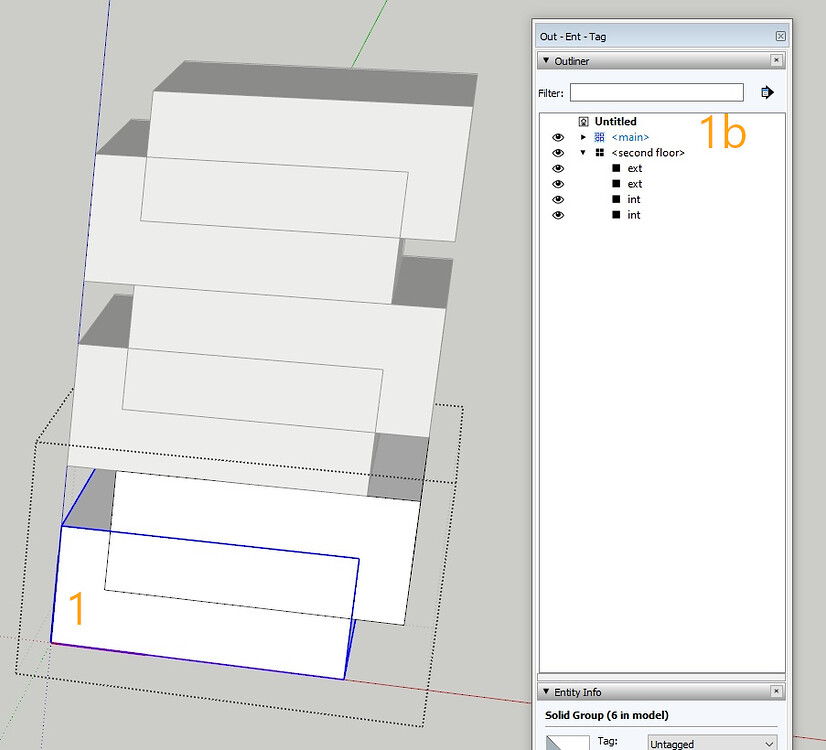This screenshot has width=826, height=750.
Task: Select the <second floor> group name
Action: [x=648, y=153]
